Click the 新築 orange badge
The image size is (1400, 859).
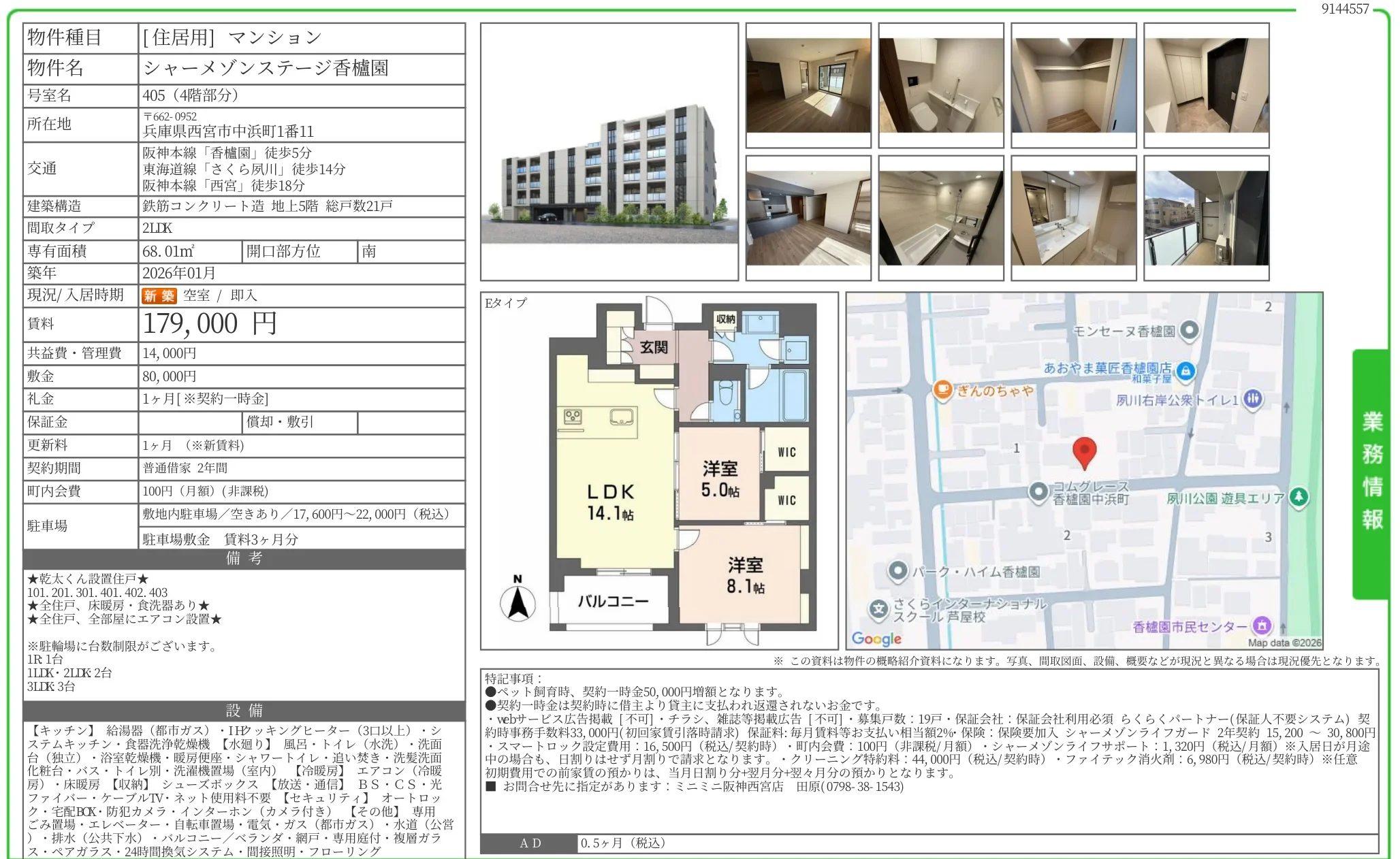[x=159, y=295]
